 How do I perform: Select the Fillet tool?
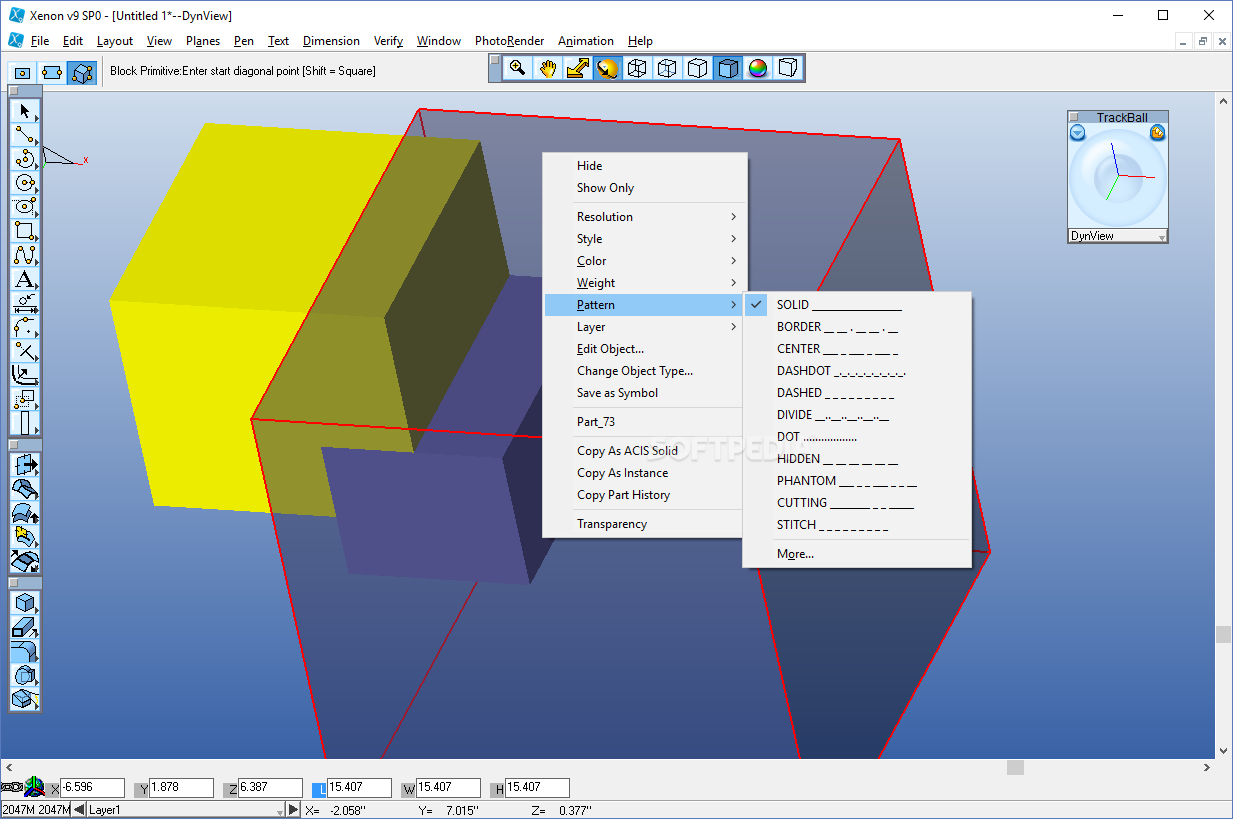coord(25,327)
